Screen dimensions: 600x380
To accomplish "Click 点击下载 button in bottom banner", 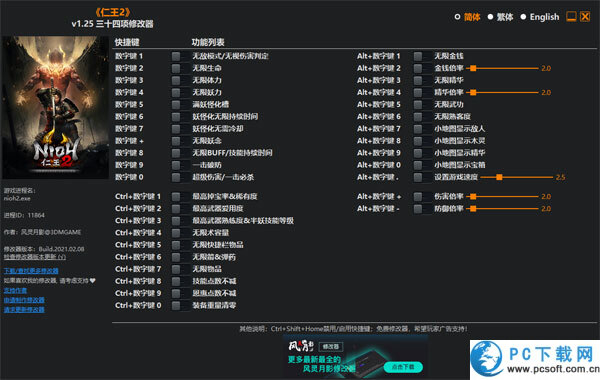I will [403, 367].
